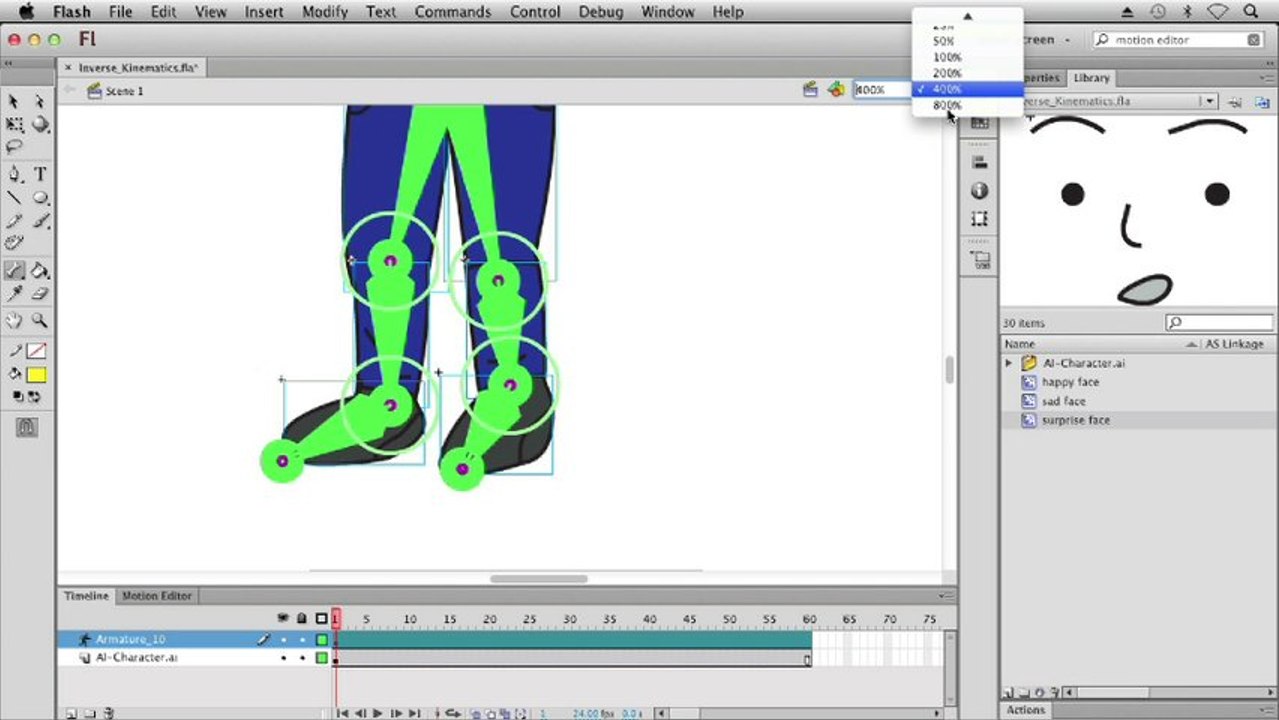Toggle the Armature_10 layer outline square
The height and width of the screenshot is (720, 1279).
[x=322, y=640]
